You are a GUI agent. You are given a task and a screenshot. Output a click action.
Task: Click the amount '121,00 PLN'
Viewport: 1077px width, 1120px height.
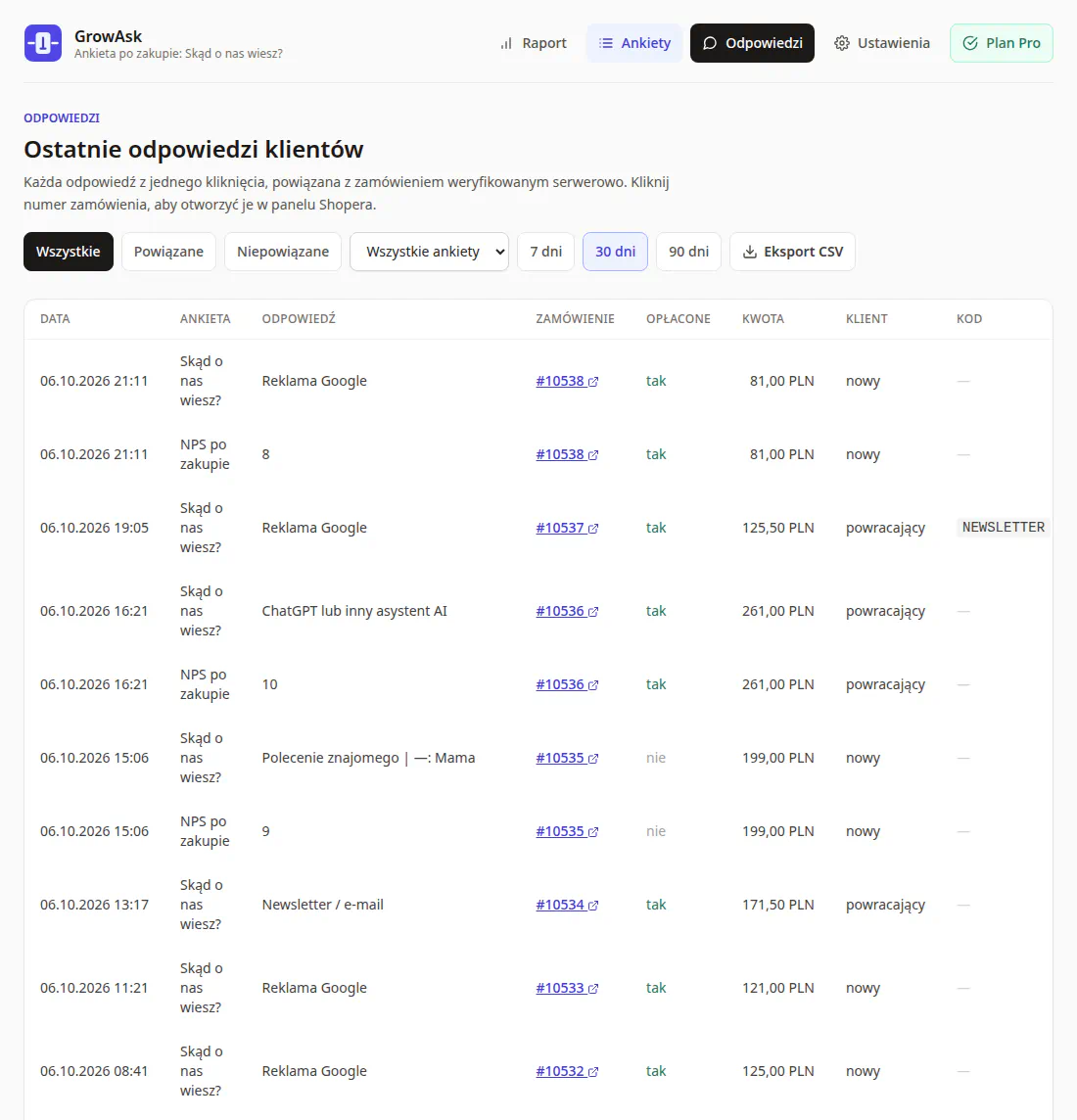pyautogui.click(x=777, y=988)
